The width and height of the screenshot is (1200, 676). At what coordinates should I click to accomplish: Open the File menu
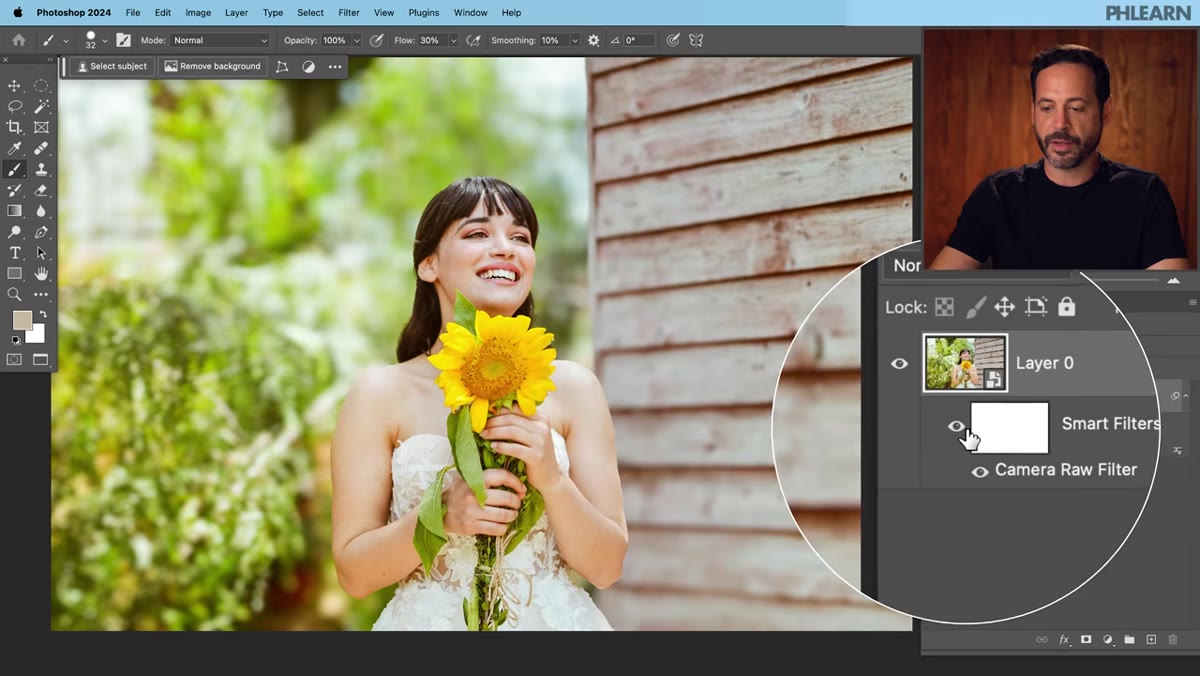[133, 12]
